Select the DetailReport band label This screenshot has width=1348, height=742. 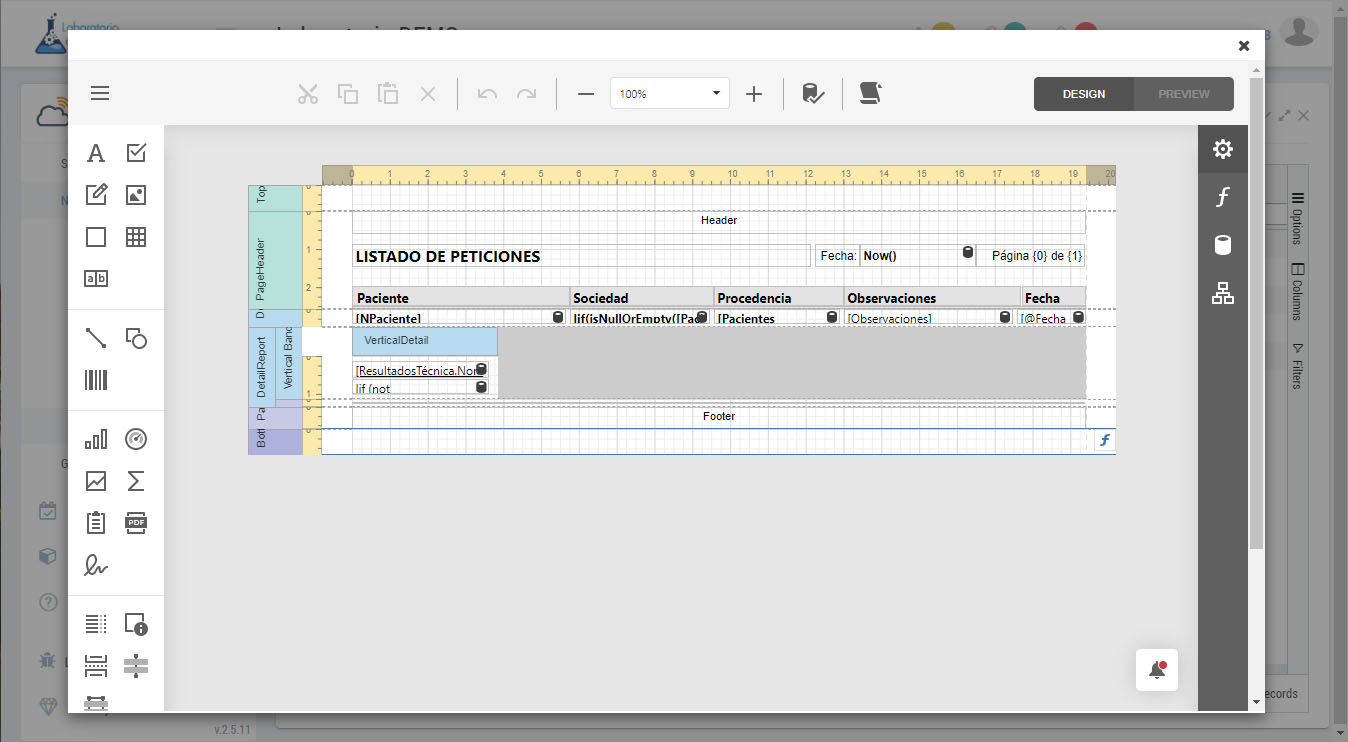(262, 367)
